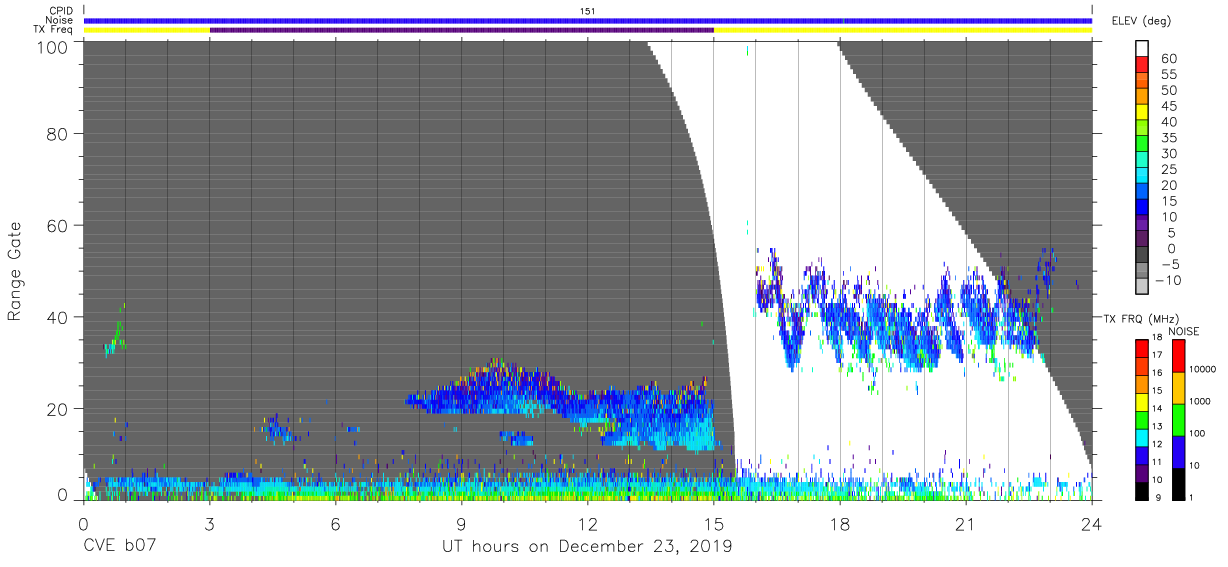This screenshot has width=1228, height=567.
Task: Click the TX Freq row label
Action: point(54,30)
